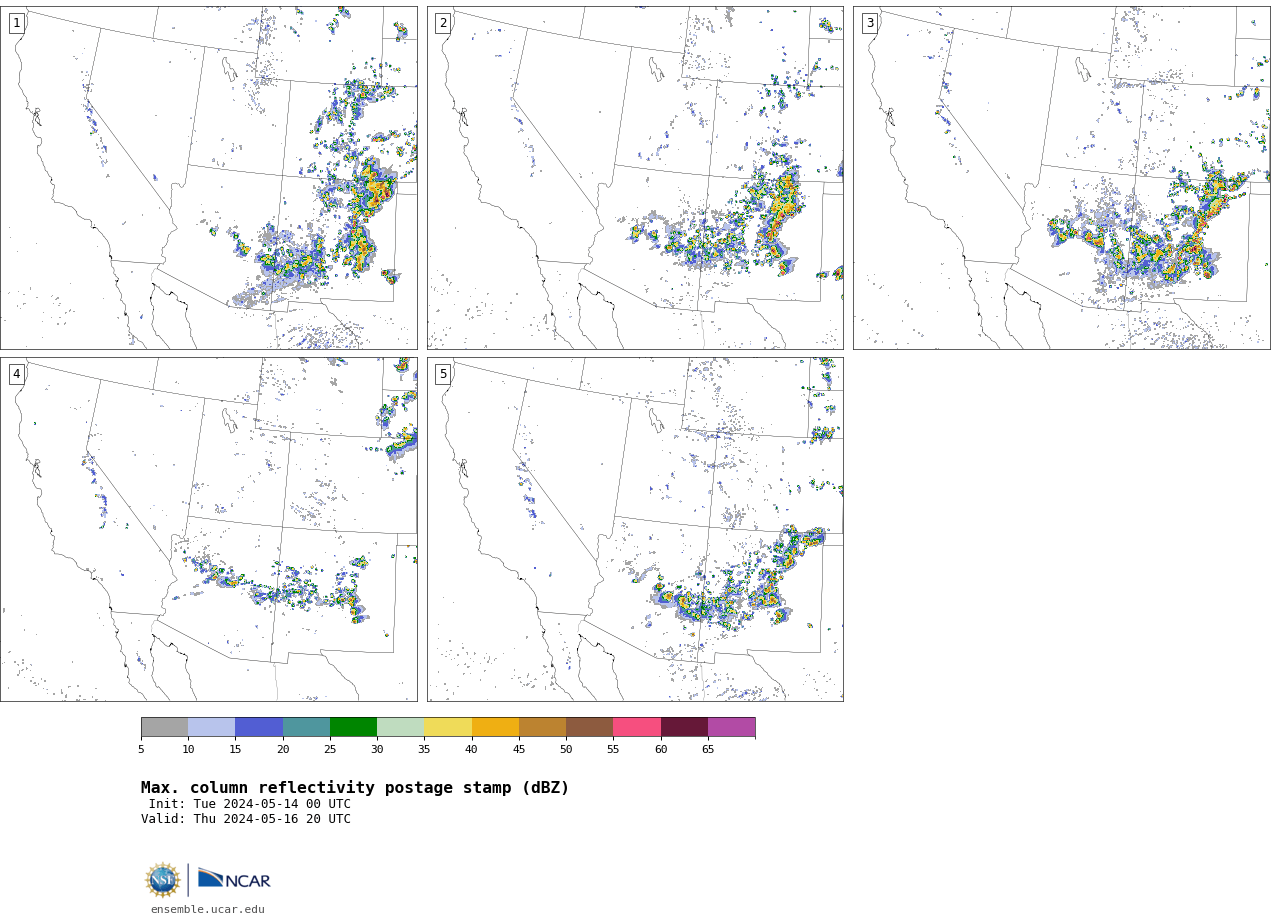Click the number 2 panel label

click(443, 23)
